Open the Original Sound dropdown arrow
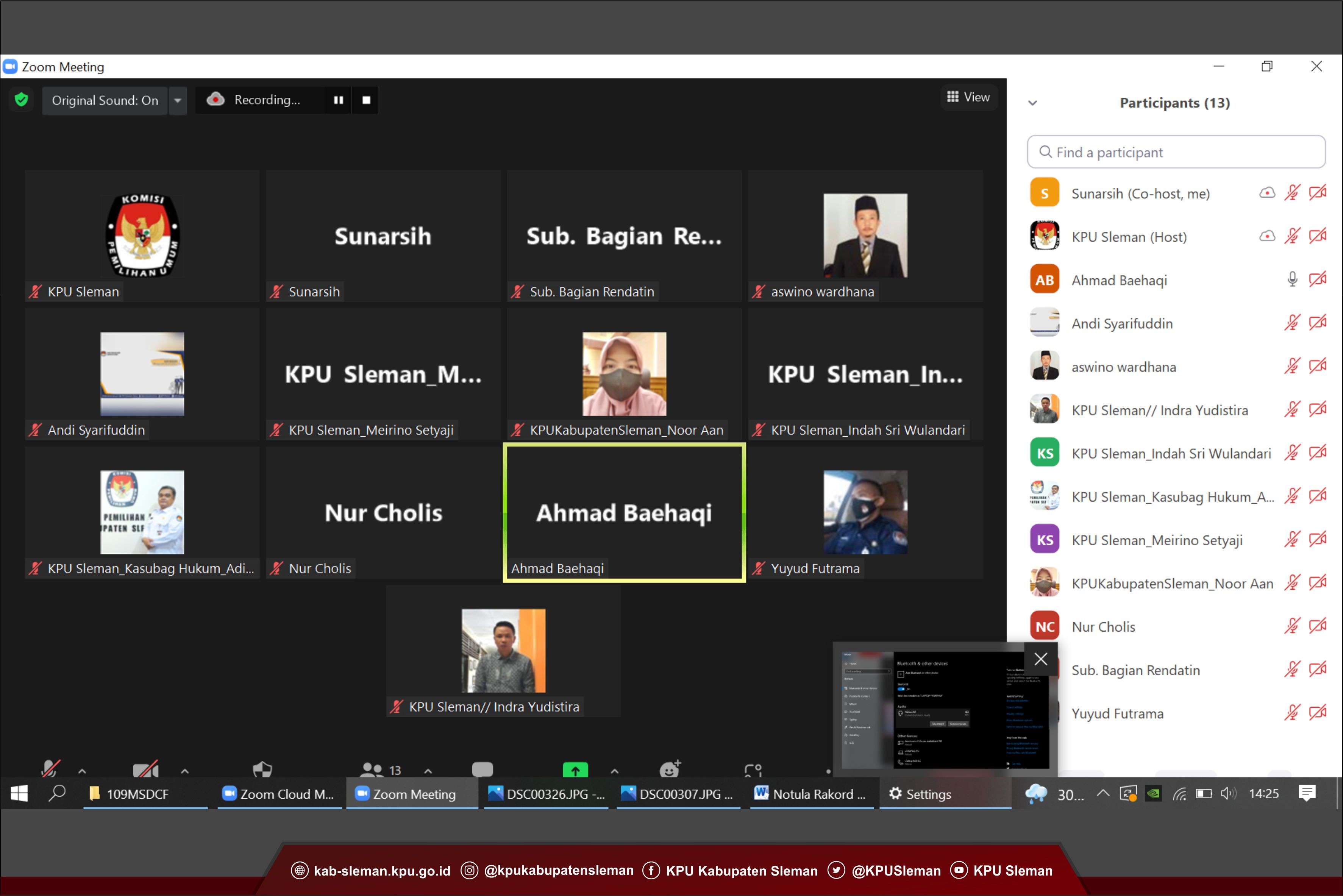1343x896 pixels. coord(178,101)
